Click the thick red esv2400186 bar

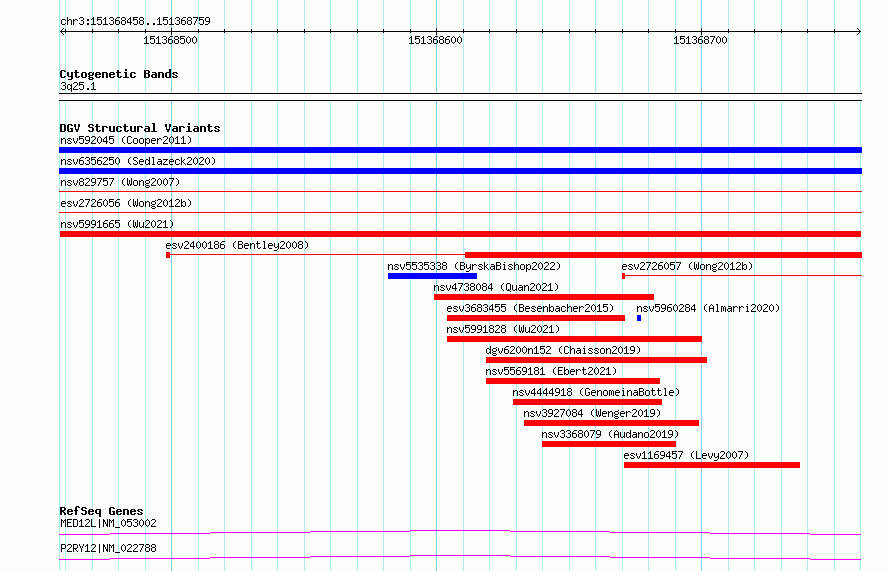(x=663, y=255)
